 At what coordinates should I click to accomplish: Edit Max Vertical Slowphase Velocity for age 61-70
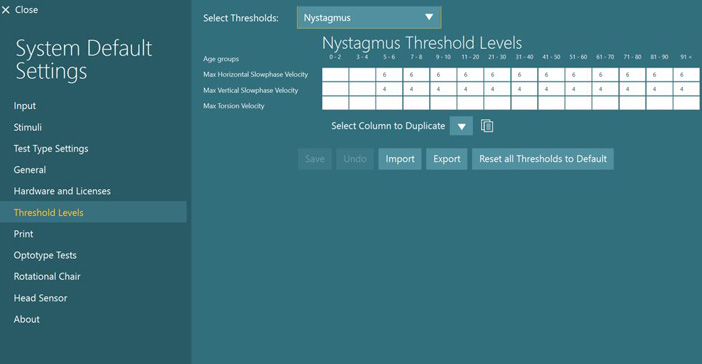click(605, 89)
